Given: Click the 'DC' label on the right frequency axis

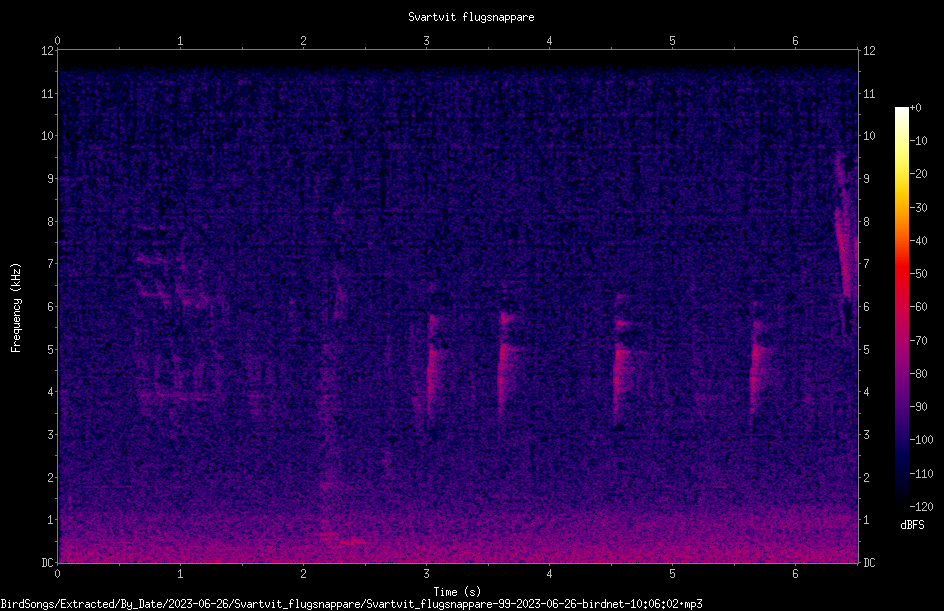Looking at the screenshot, I should (x=869, y=563).
